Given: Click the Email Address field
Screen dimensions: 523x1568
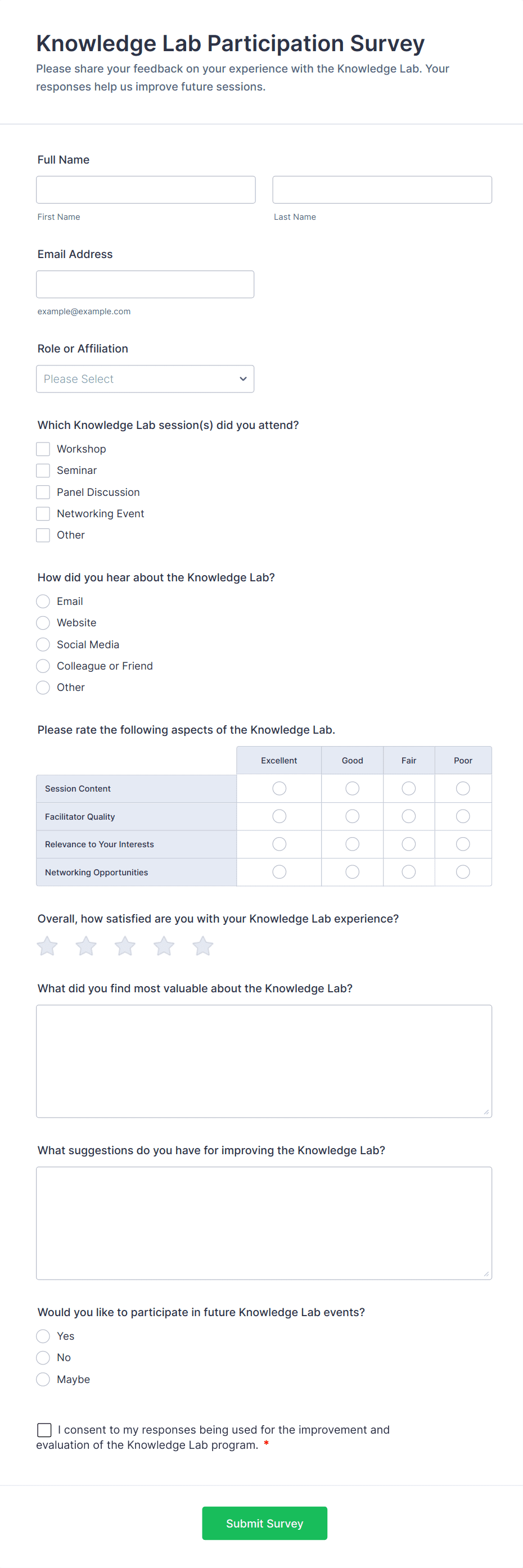Looking at the screenshot, I should tap(145, 284).
